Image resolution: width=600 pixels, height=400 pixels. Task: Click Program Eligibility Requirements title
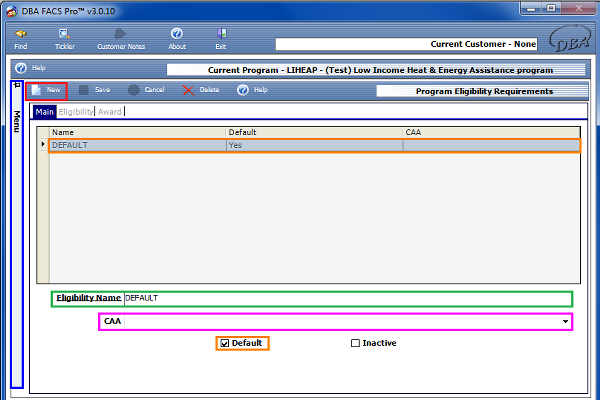[483, 91]
